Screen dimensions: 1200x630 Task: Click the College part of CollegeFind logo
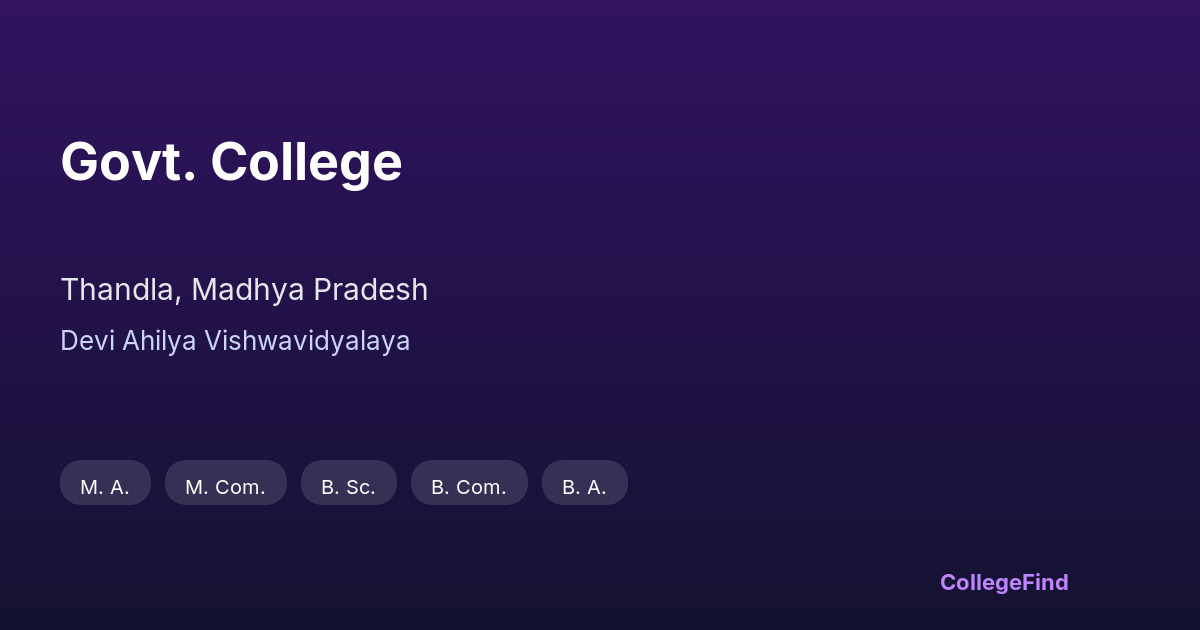point(982,582)
